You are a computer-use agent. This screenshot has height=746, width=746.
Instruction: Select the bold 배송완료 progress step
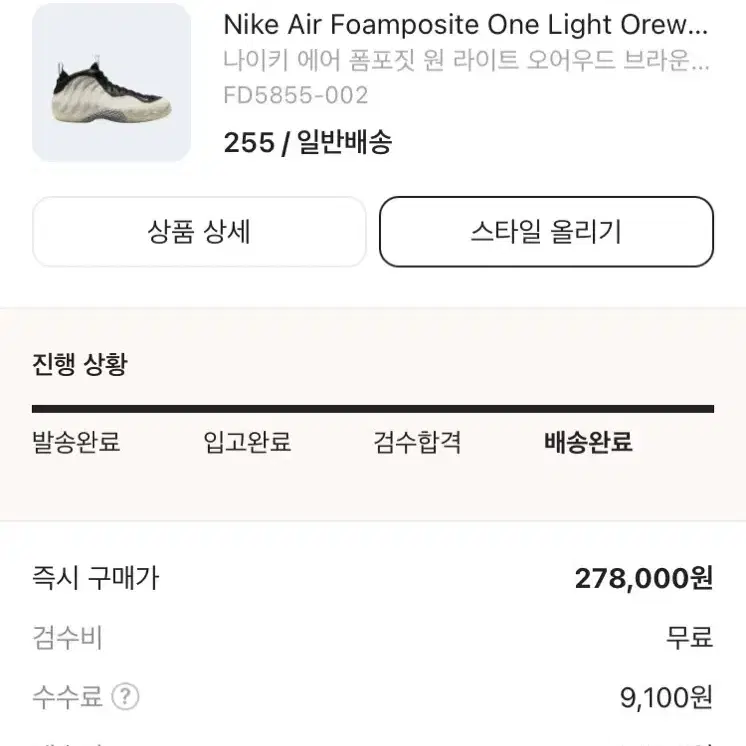tap(588, 442)
